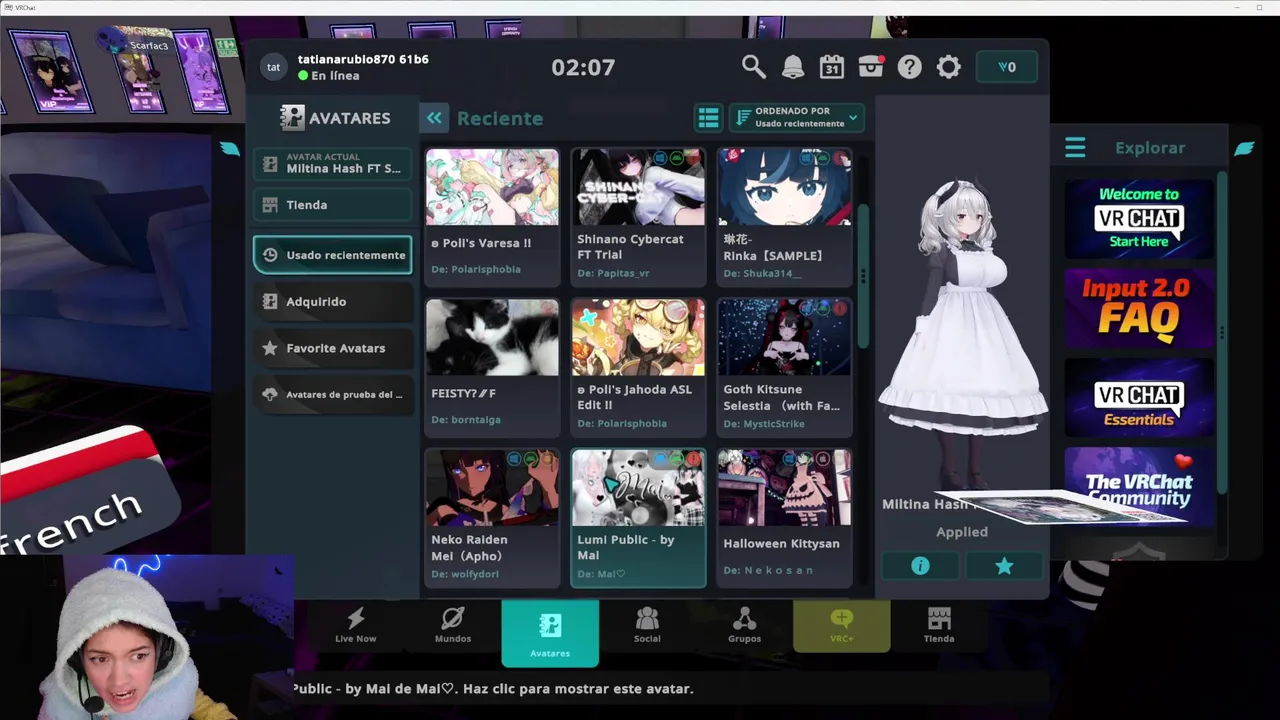The width and height of the screenshot is (1280, 720).
Task: Click the double-chevron back arrow beside Reciente
Action: pyautogui.click(x=434, y=118)
